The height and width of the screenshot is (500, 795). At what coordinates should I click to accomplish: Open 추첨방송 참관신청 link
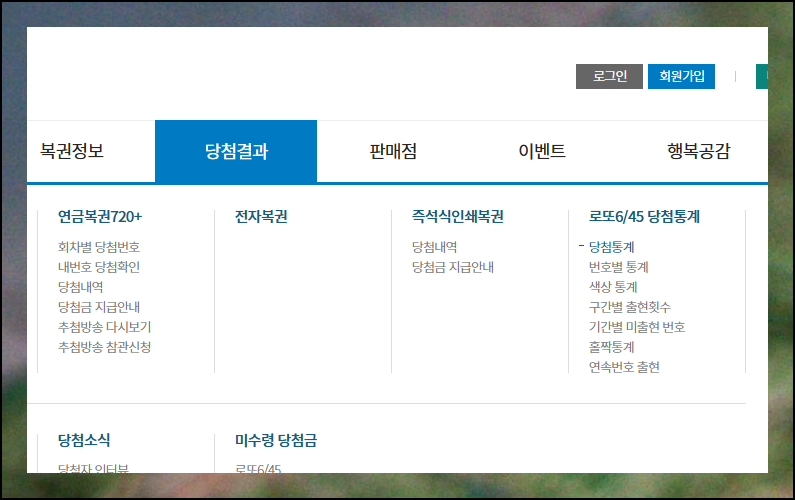coord(104,347)
